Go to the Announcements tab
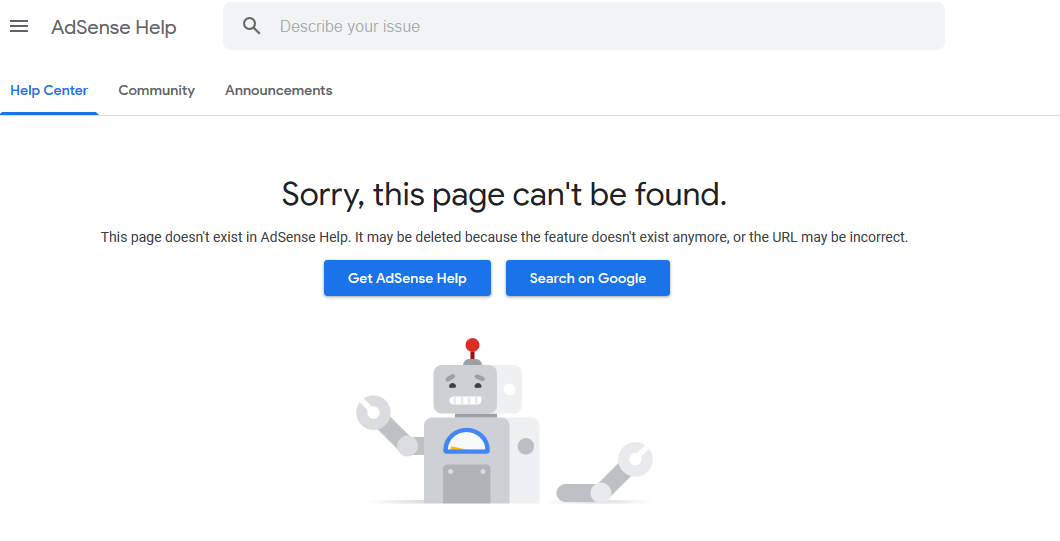 point(278,90)
